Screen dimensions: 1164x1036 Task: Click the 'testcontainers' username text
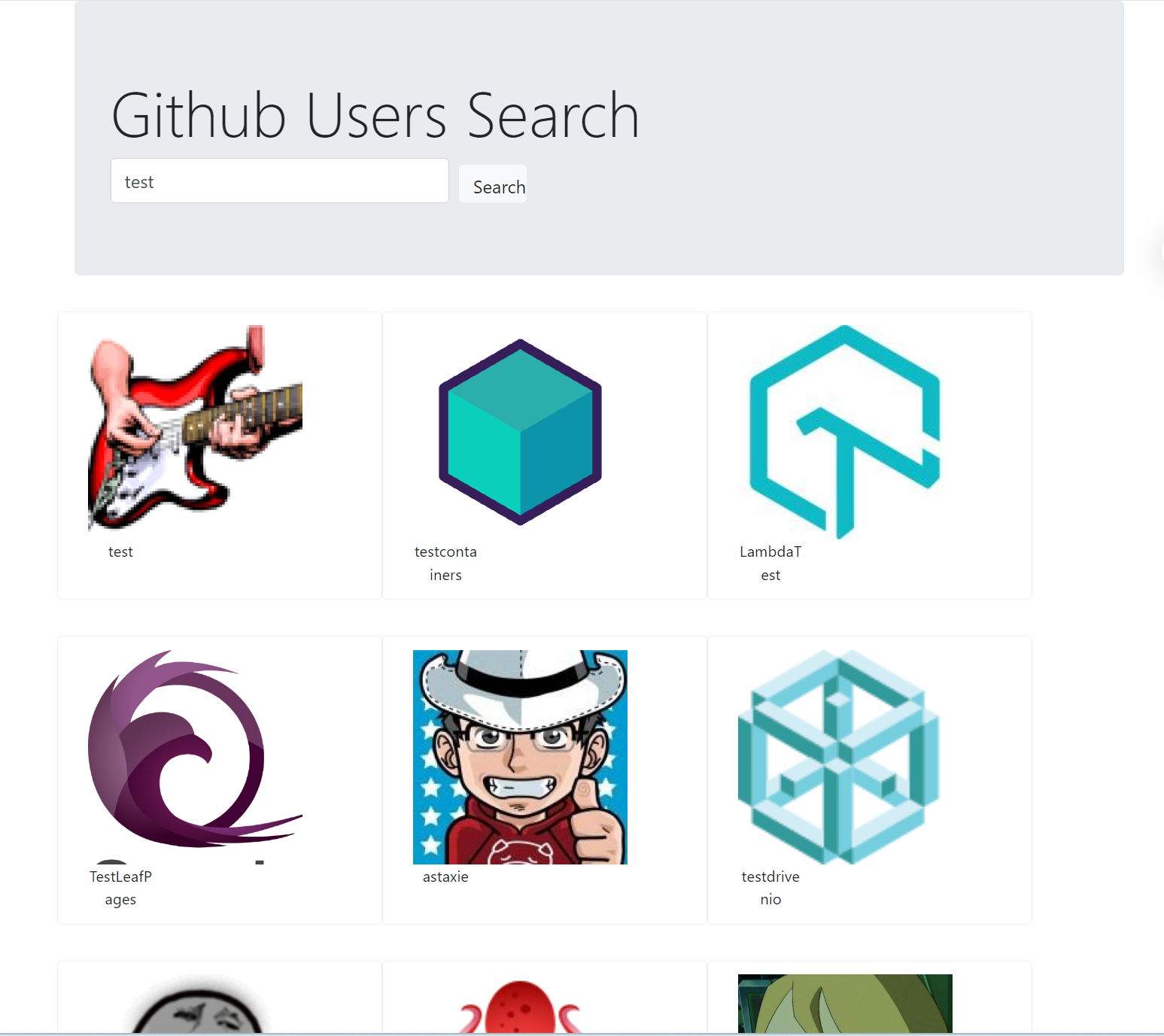[445, 563]
